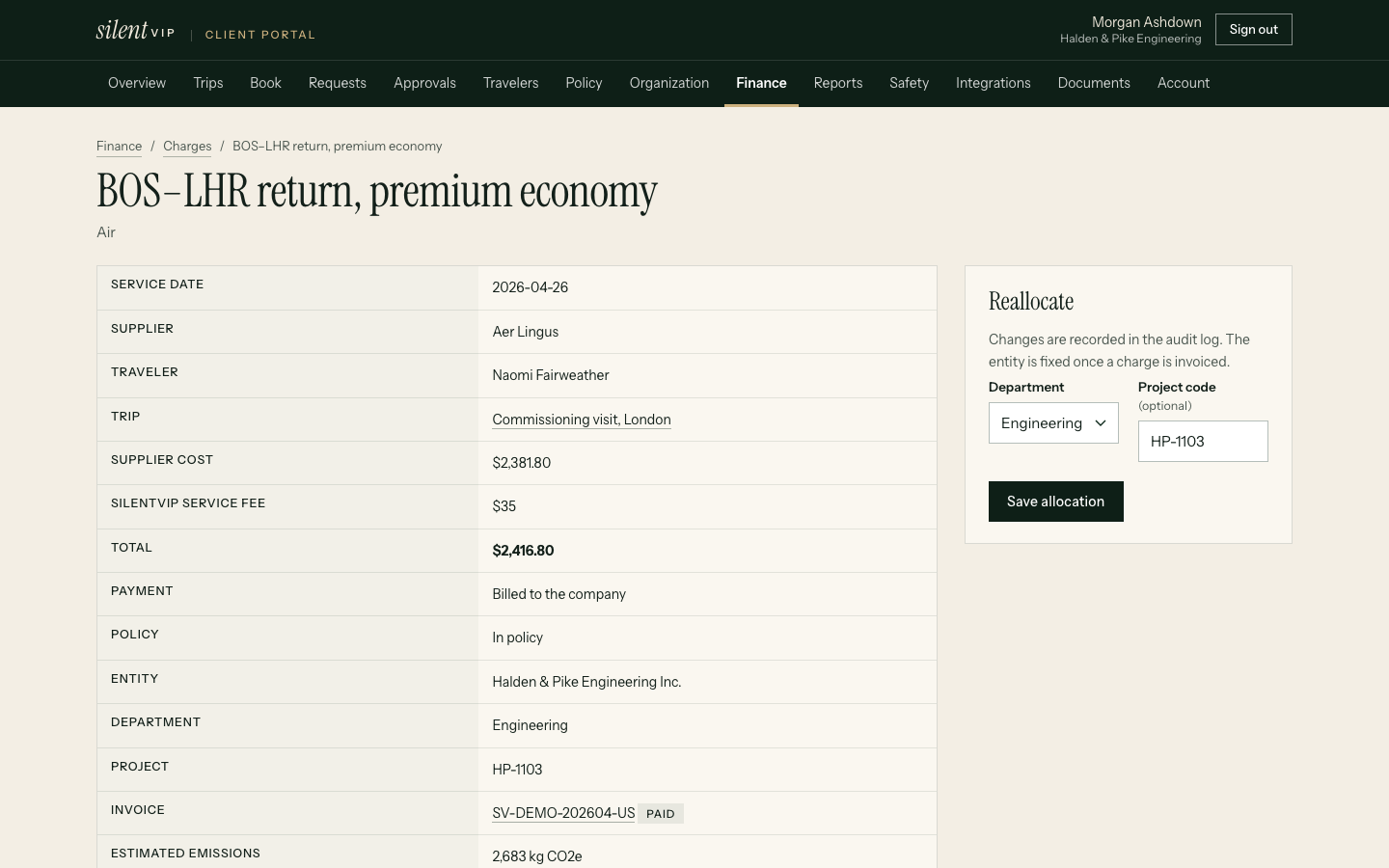Screen dimensions: 1389x868
Task: Open the Commissioning visit, London trip
Action: point(582,420)
